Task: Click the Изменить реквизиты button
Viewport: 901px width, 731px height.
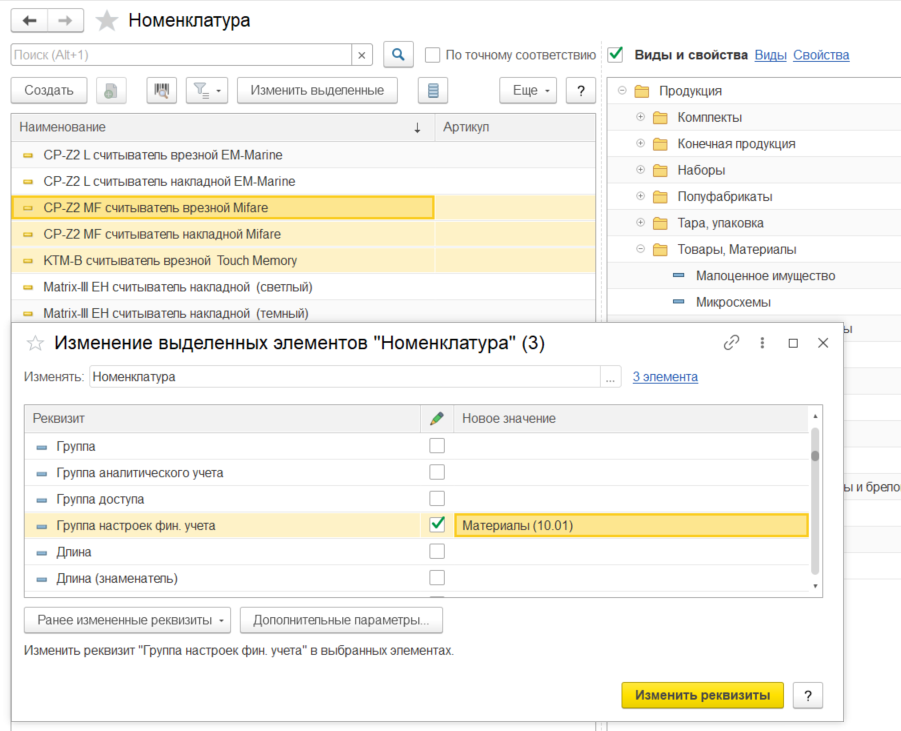Action: (702, 695)
